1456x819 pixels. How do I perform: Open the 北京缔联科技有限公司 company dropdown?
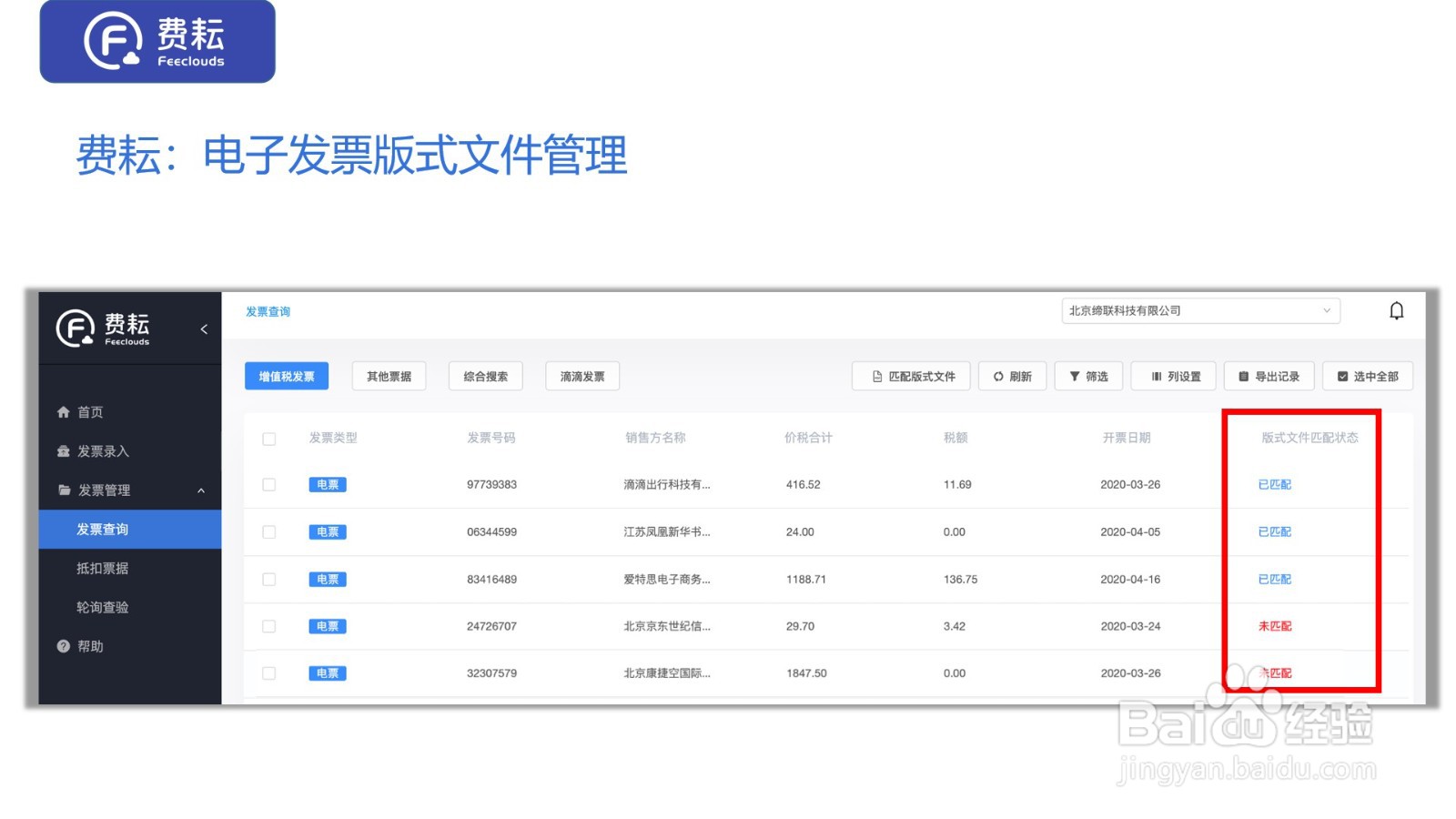point(1200,311)
